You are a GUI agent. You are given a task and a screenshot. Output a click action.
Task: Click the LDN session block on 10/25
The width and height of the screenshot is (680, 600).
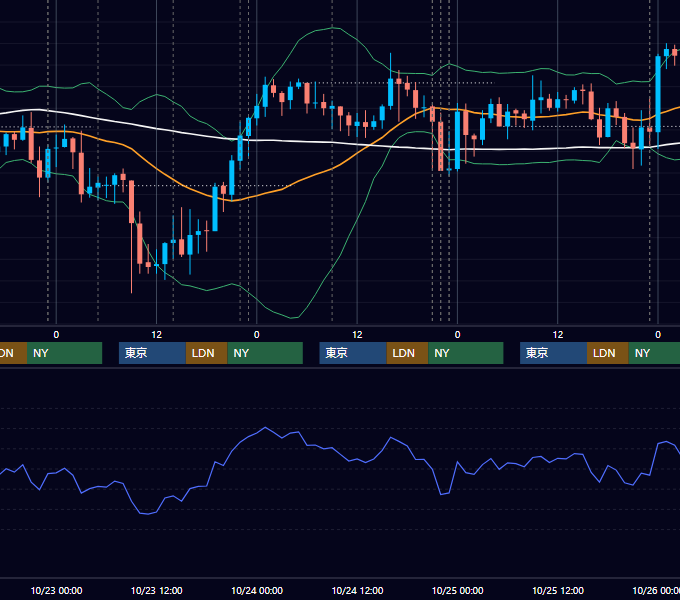tap(608, 353)
